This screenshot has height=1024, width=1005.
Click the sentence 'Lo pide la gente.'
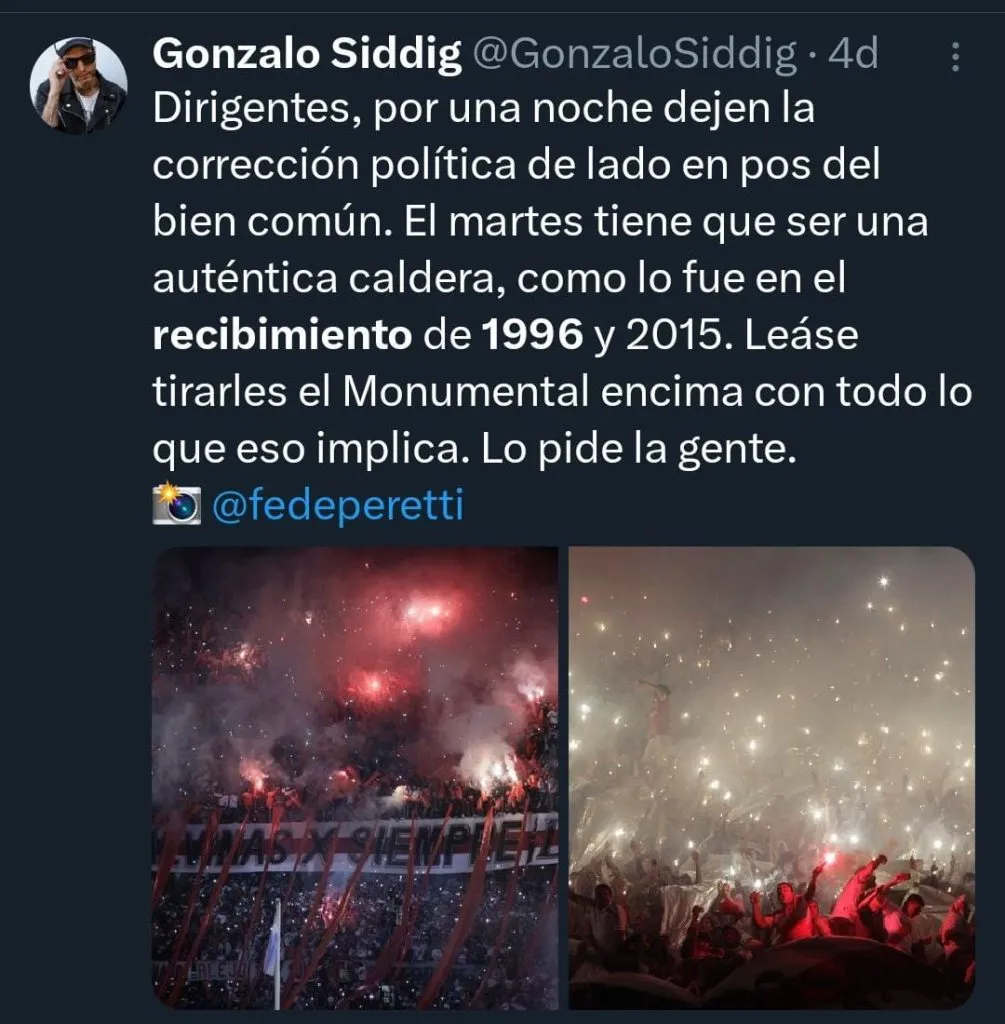pyautogui.click(x=638, y=450)
